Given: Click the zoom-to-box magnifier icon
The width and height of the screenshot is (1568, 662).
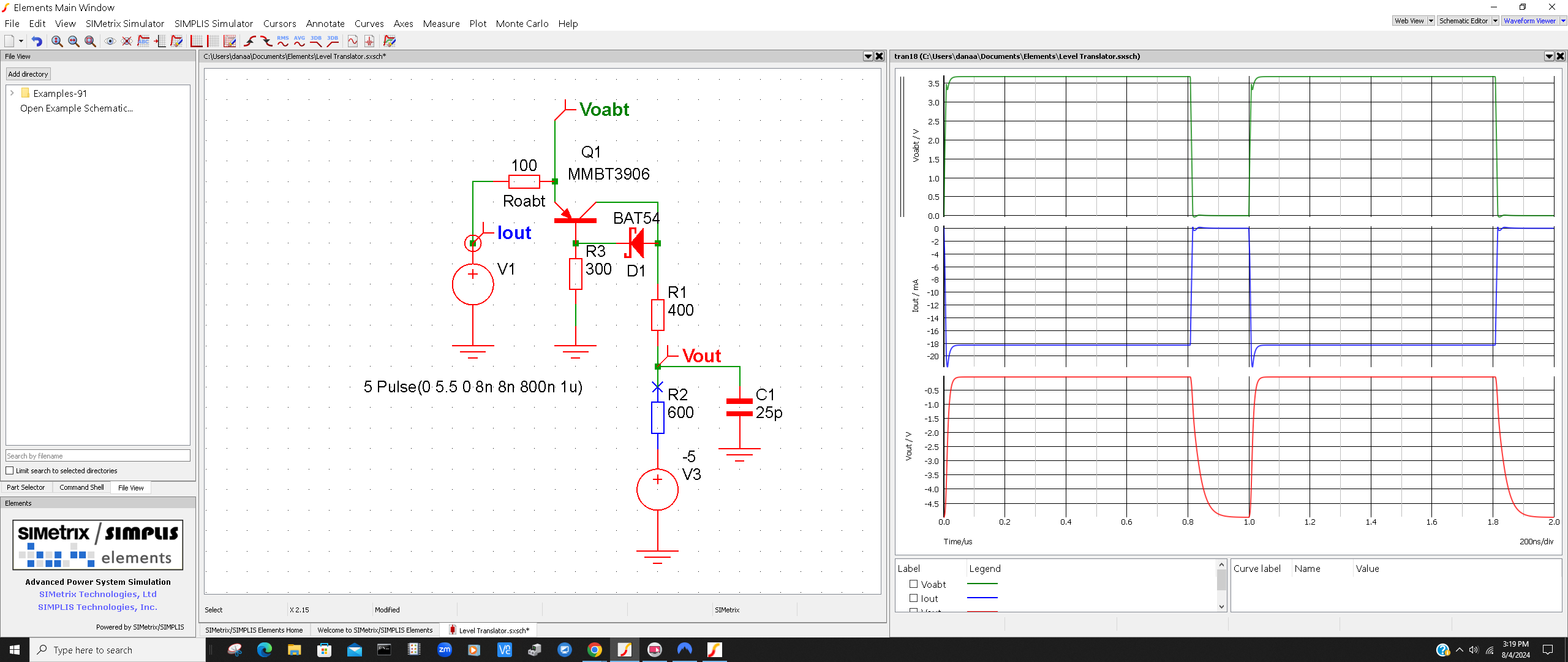Looking at the screenshot, I should (x=90, y=41).
